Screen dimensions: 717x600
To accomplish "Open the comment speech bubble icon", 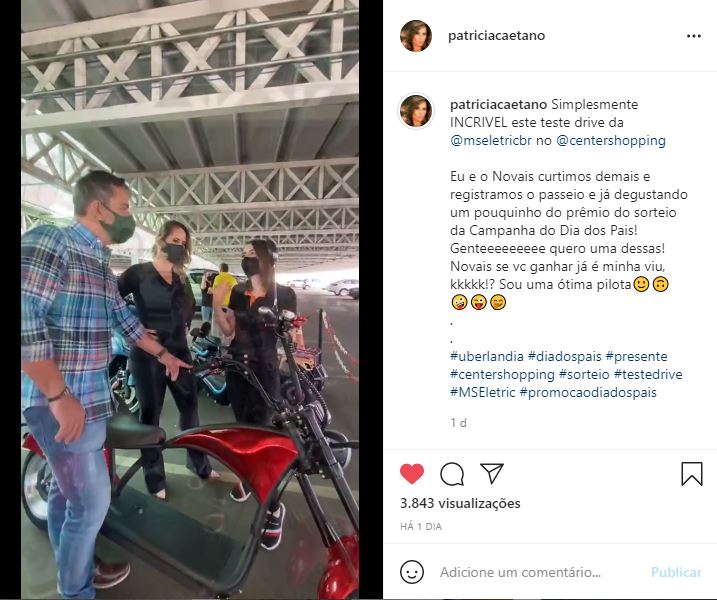I will (x=452, y=474).
